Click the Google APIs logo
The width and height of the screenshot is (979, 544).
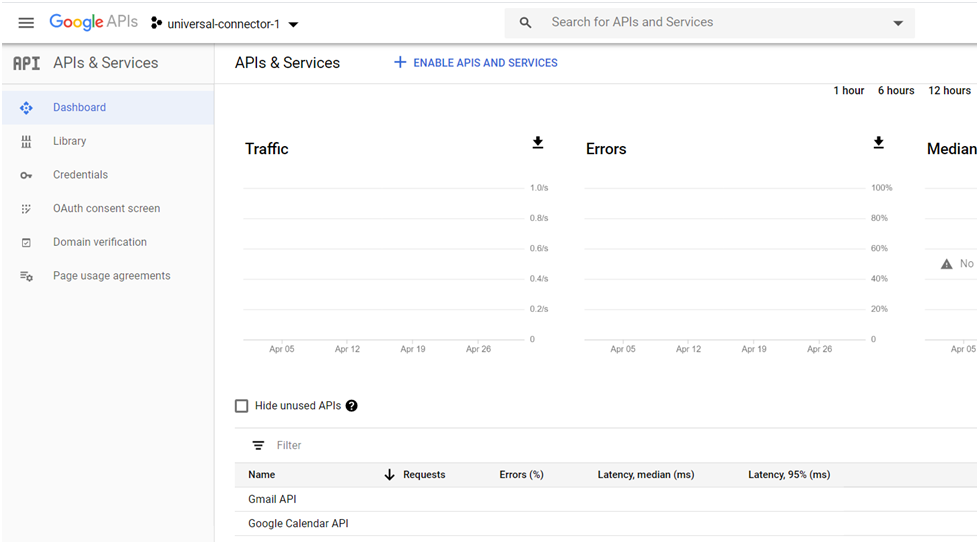94,22
